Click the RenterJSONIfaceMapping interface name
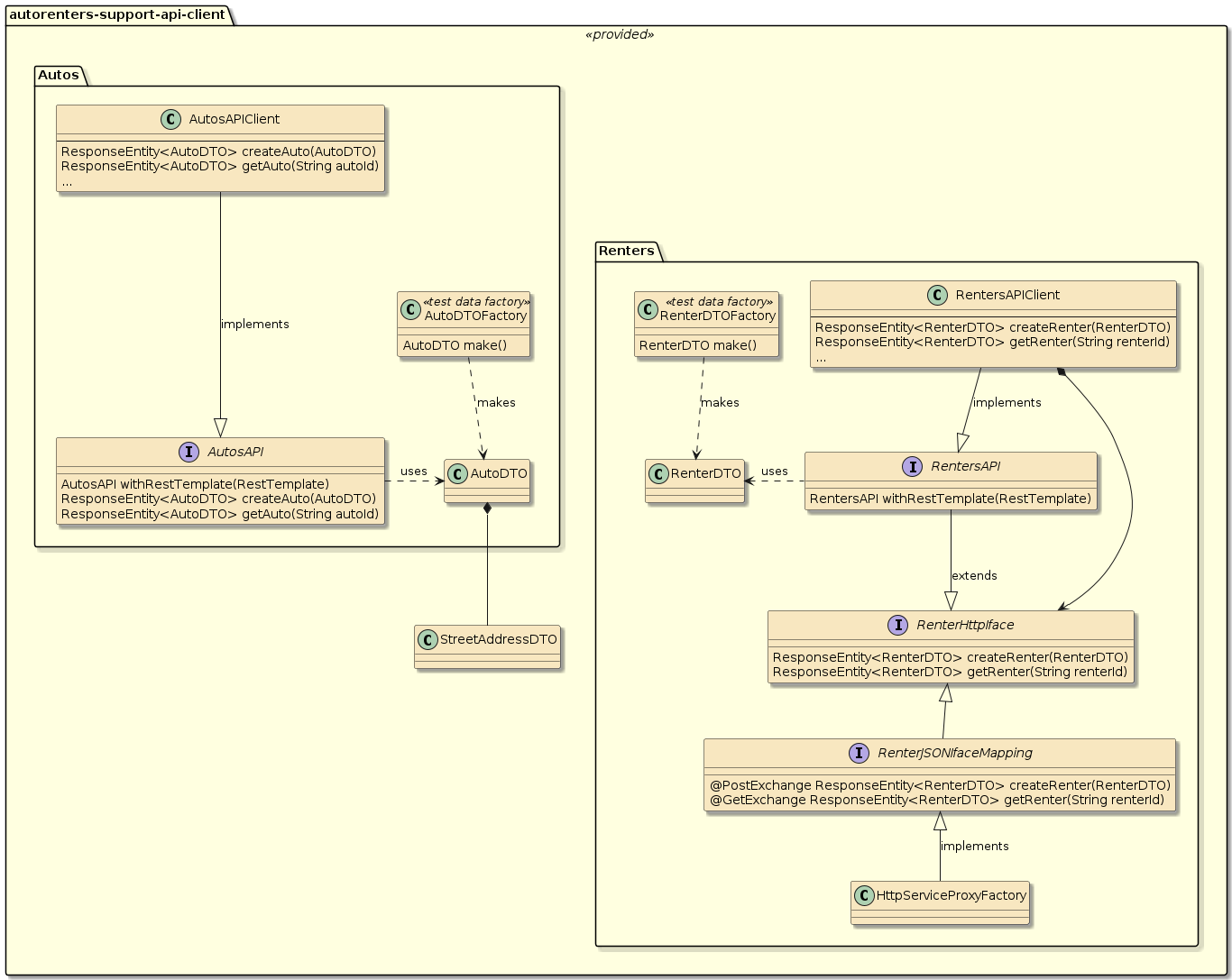The image size is (1232, 980). [955, 753]
